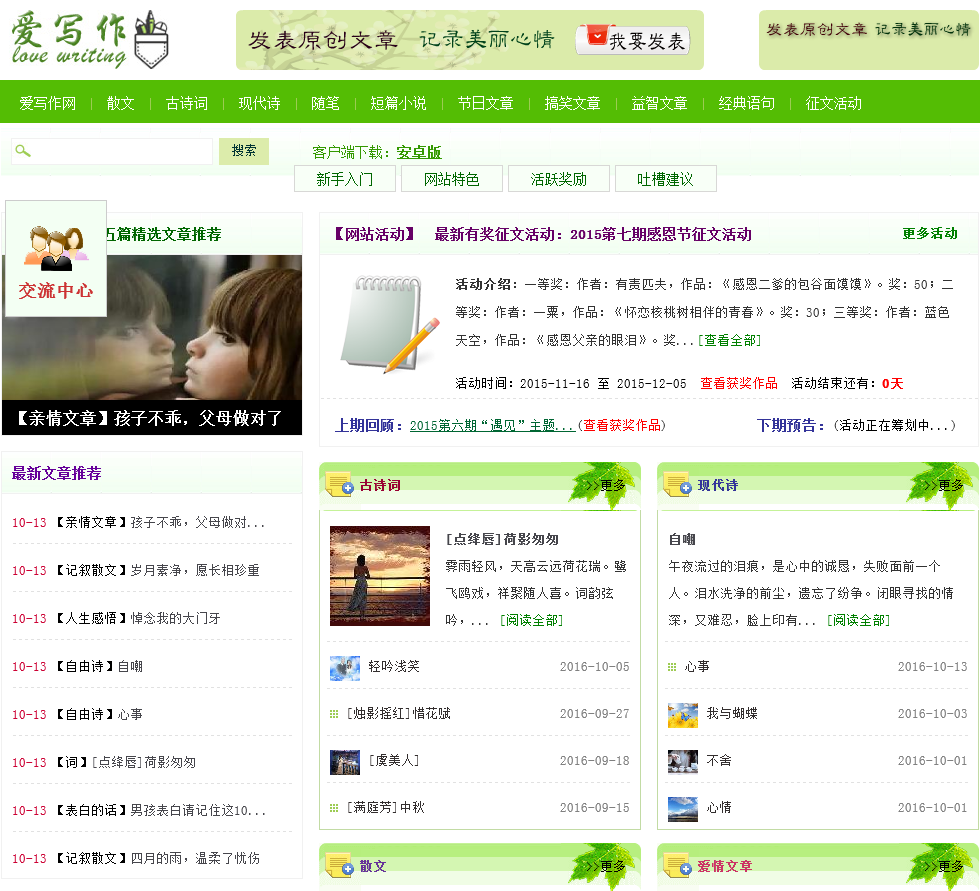Open the 随笔 nav item
980x891 pixels.
click(x=325, y=103)
